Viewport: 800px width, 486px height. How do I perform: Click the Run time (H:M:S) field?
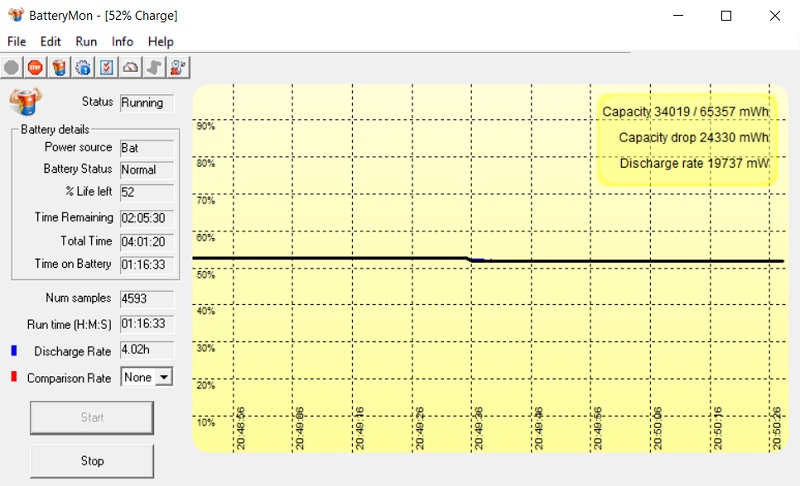(x=147, y=324)
